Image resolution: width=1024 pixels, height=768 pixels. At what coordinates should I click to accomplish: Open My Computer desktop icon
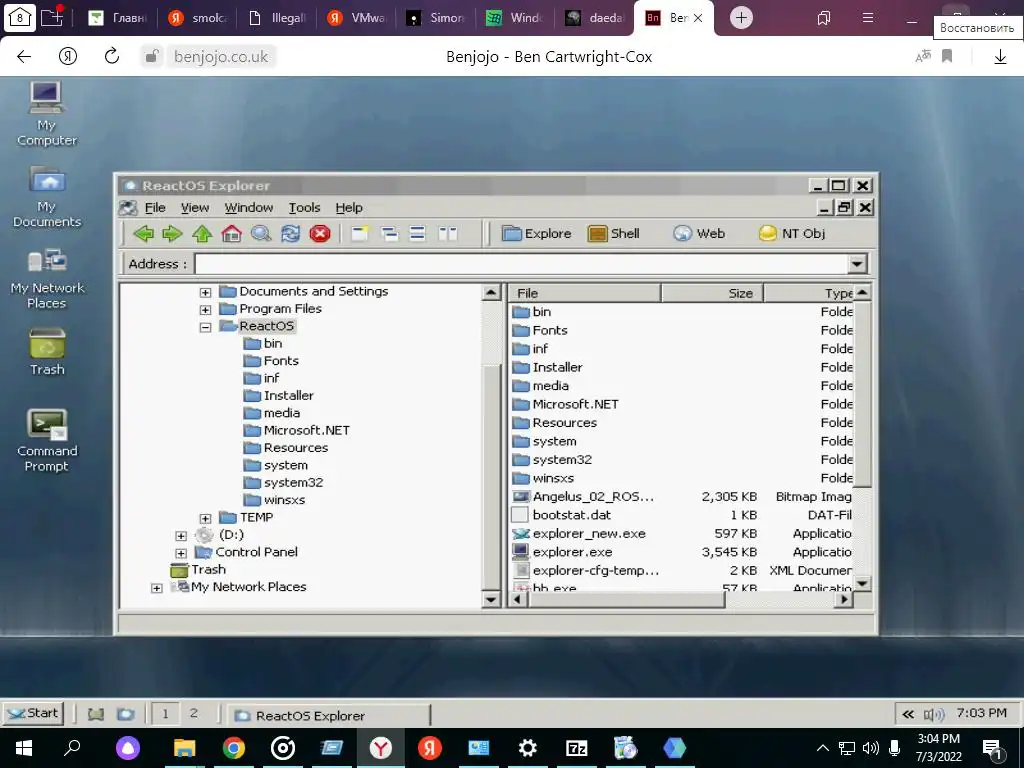pos(46,114)
